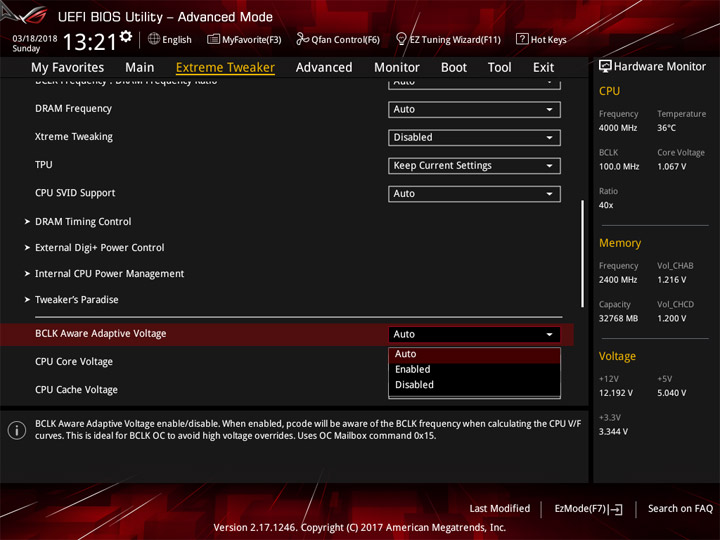
Task: Open the Exit tab
Action: point(543,68)
